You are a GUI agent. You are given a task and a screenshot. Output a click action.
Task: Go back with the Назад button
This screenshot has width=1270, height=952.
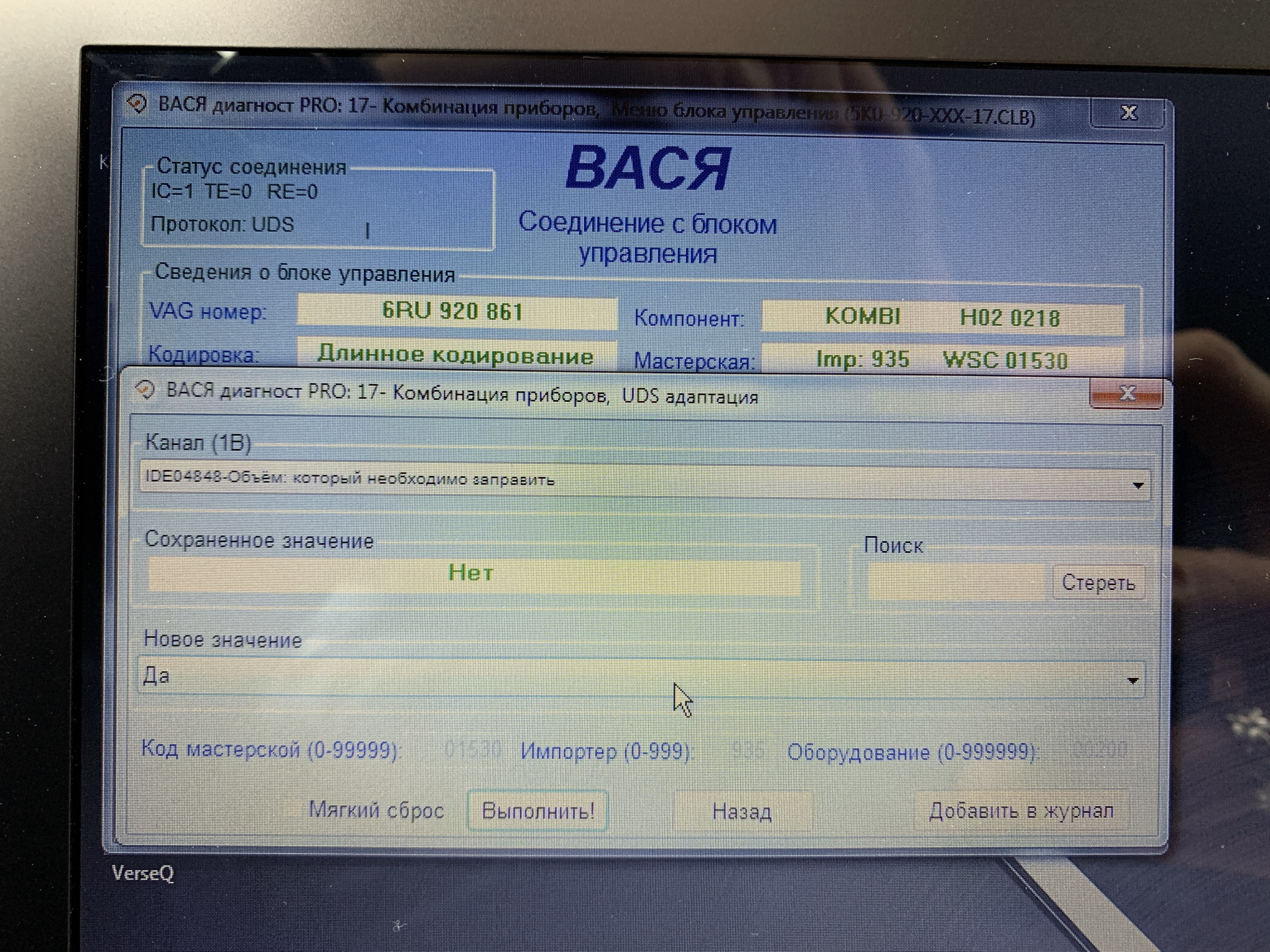click(x=741, y=811)
